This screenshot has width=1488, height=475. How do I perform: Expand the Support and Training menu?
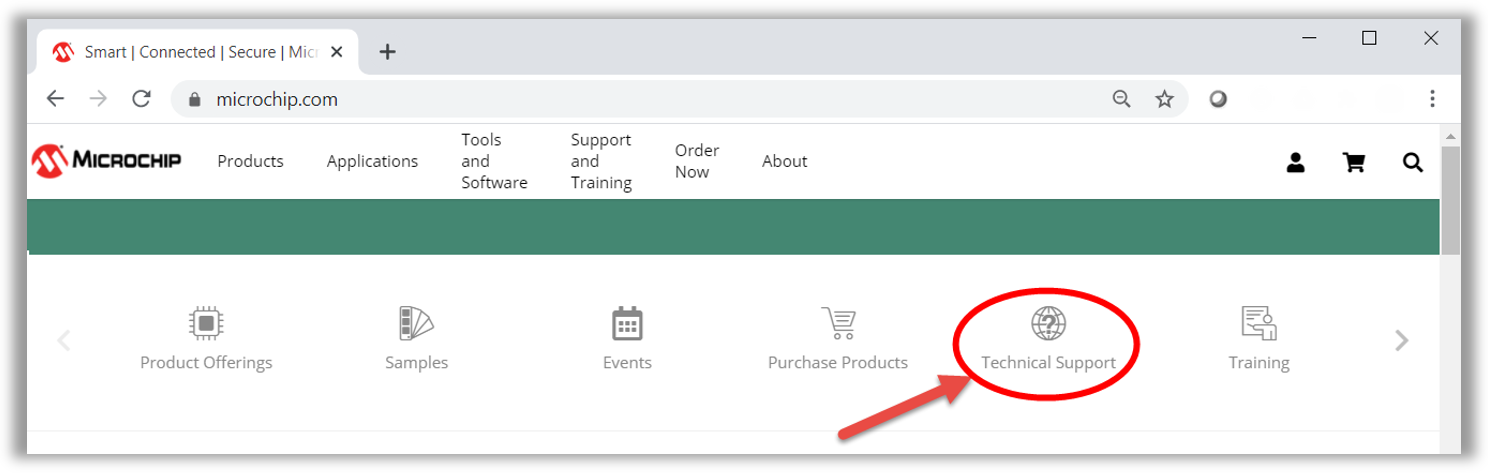coord(601,161)
